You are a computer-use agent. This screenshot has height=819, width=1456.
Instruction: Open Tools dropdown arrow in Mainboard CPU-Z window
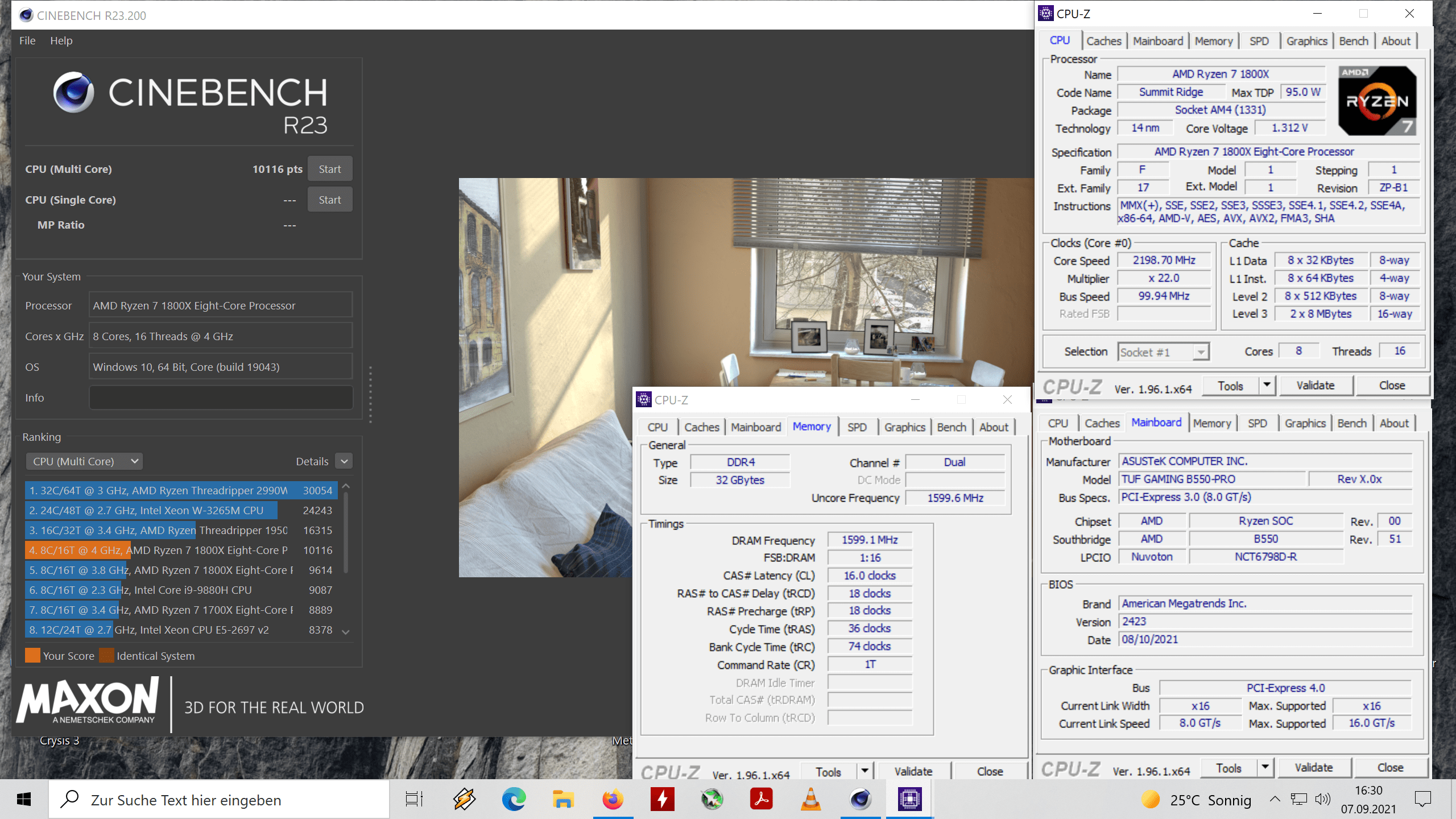tap(1265, 768)
